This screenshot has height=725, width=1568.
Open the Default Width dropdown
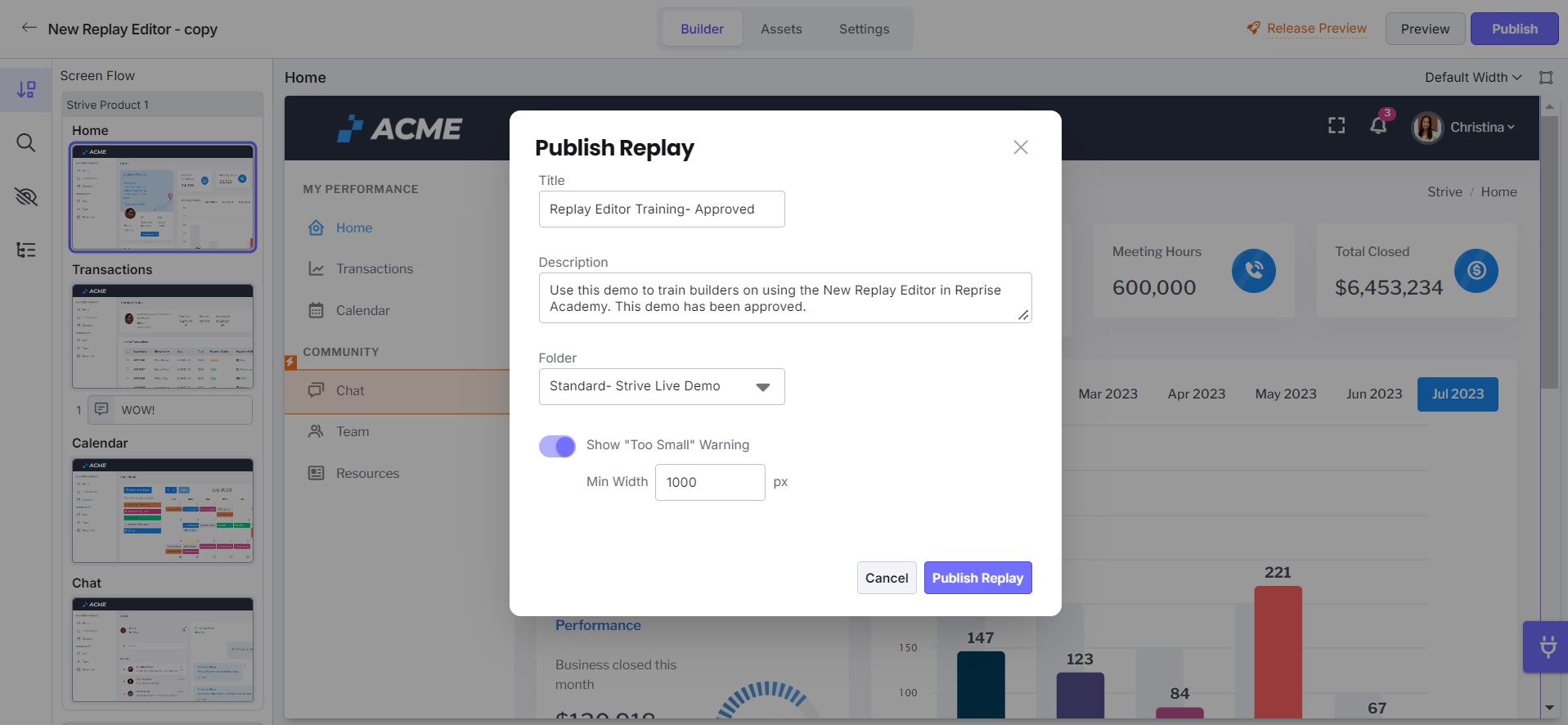(x=1473, y=77)
